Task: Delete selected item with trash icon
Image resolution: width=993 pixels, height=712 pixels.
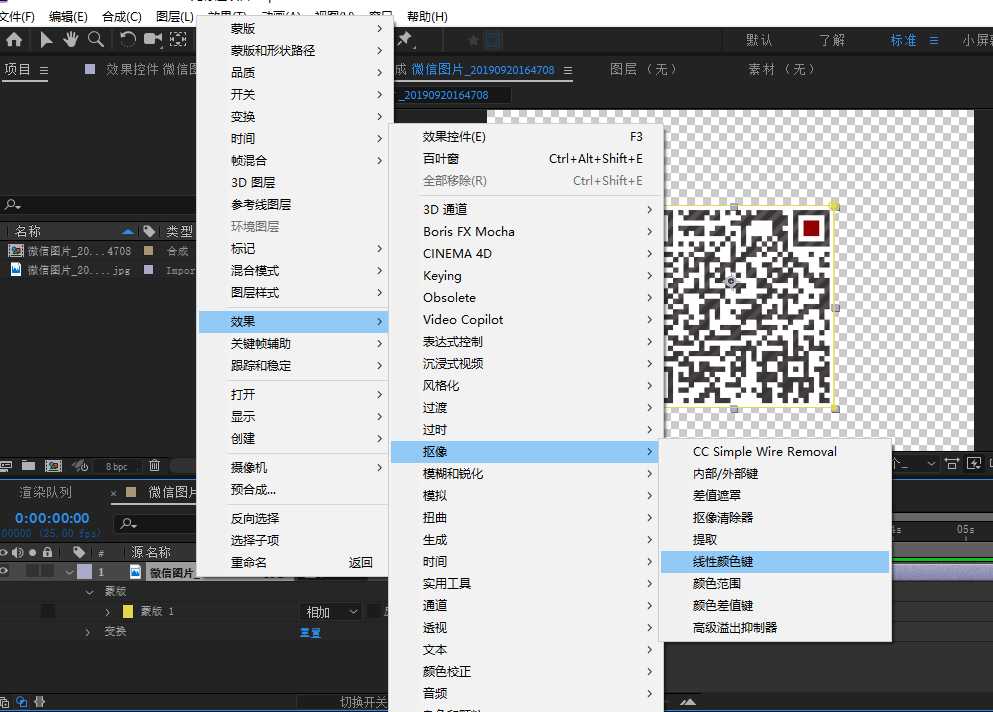Action: point(155,466)
